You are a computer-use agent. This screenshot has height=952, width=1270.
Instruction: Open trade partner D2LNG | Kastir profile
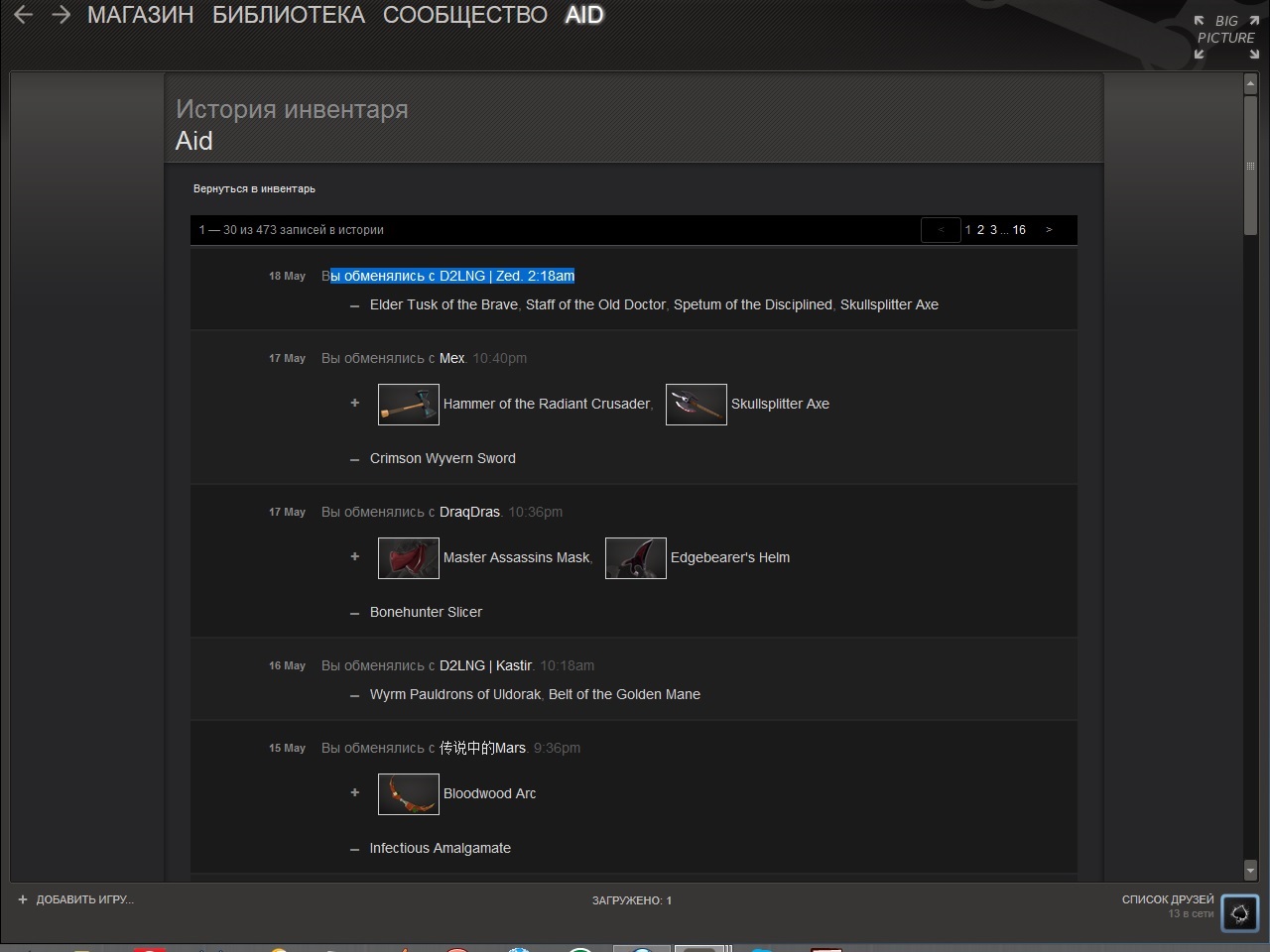coord(485,665)
